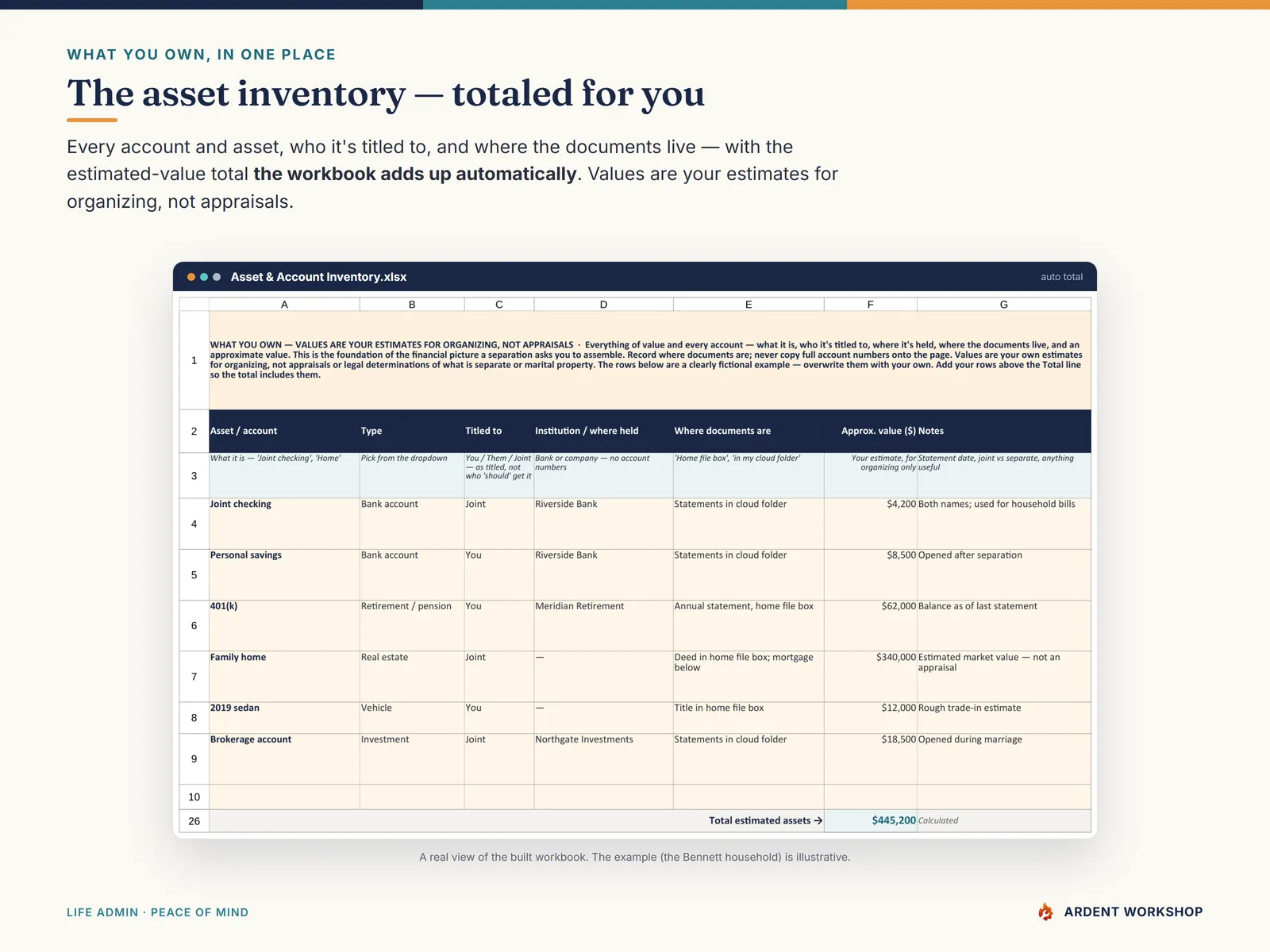The image size is (1270, 952).
Task: Select row 9 header
Action: (x=194, y=759)
